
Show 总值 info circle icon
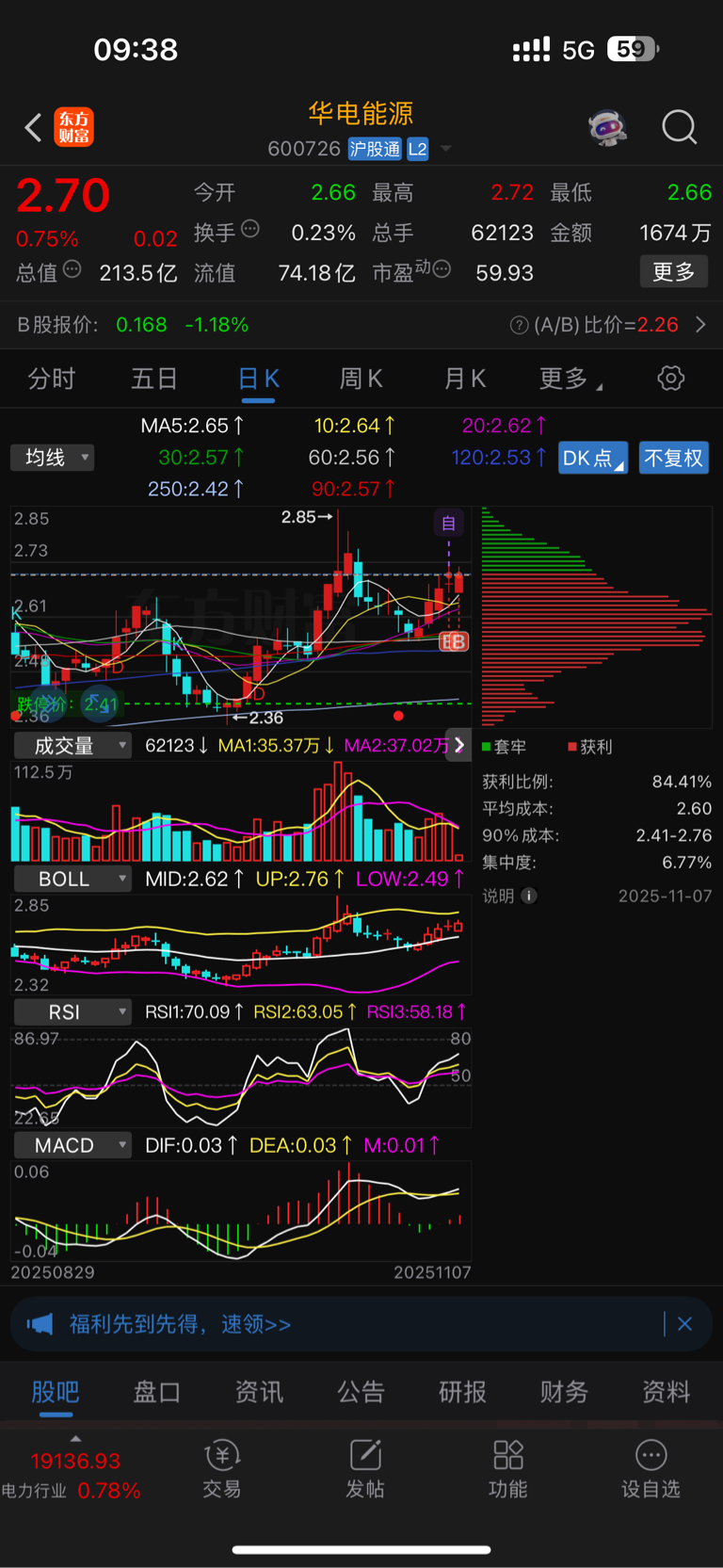click(72, 269)
